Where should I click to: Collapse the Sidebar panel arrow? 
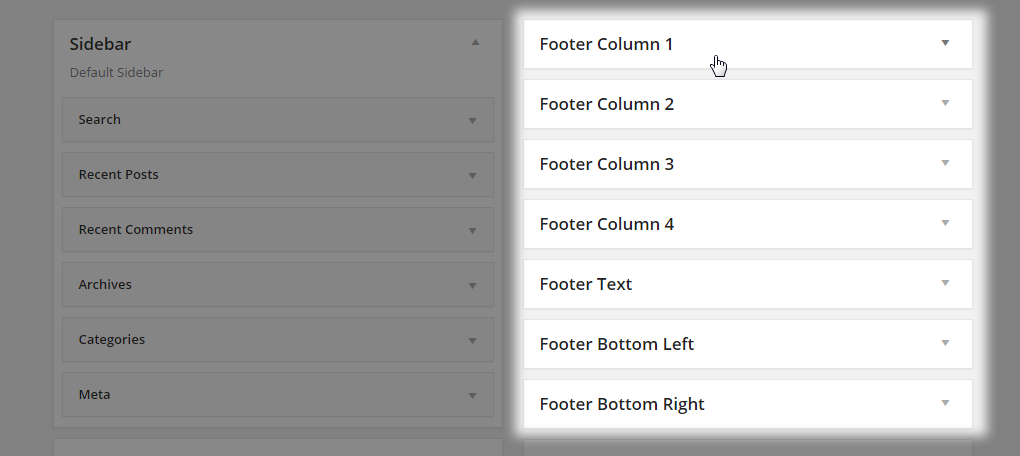click(x=476, y=42)
